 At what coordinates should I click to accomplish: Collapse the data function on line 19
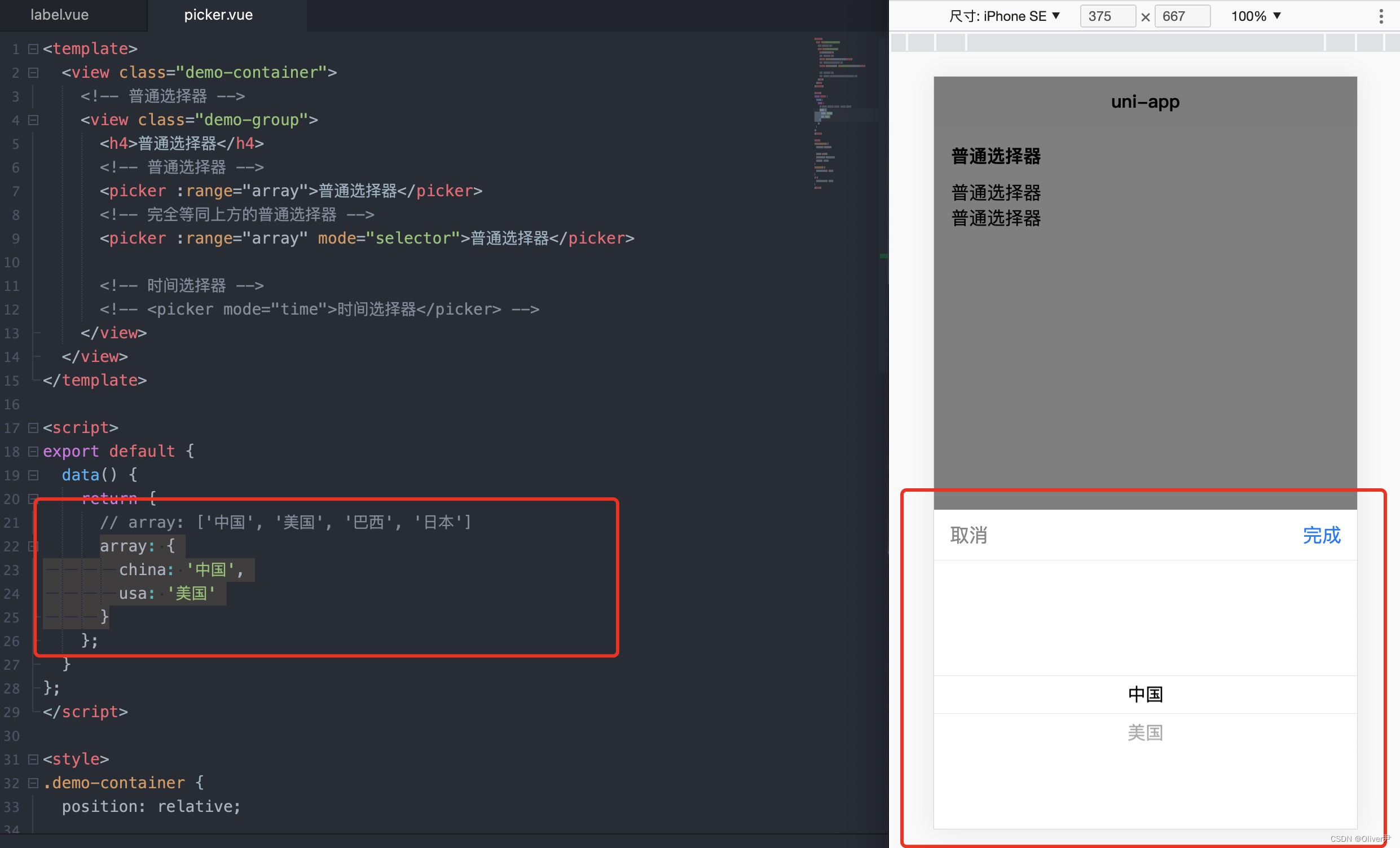[32, 475]
